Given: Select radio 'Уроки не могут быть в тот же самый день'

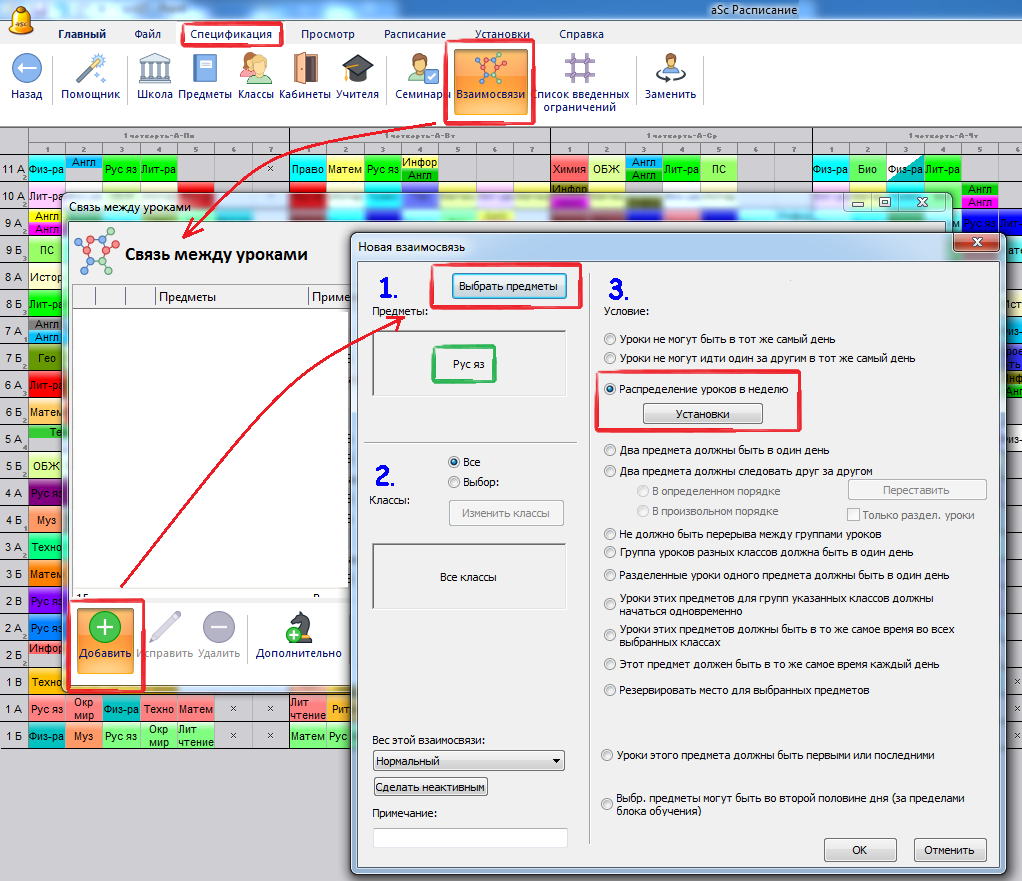Looking at the screenshot, I should (610, 339).
